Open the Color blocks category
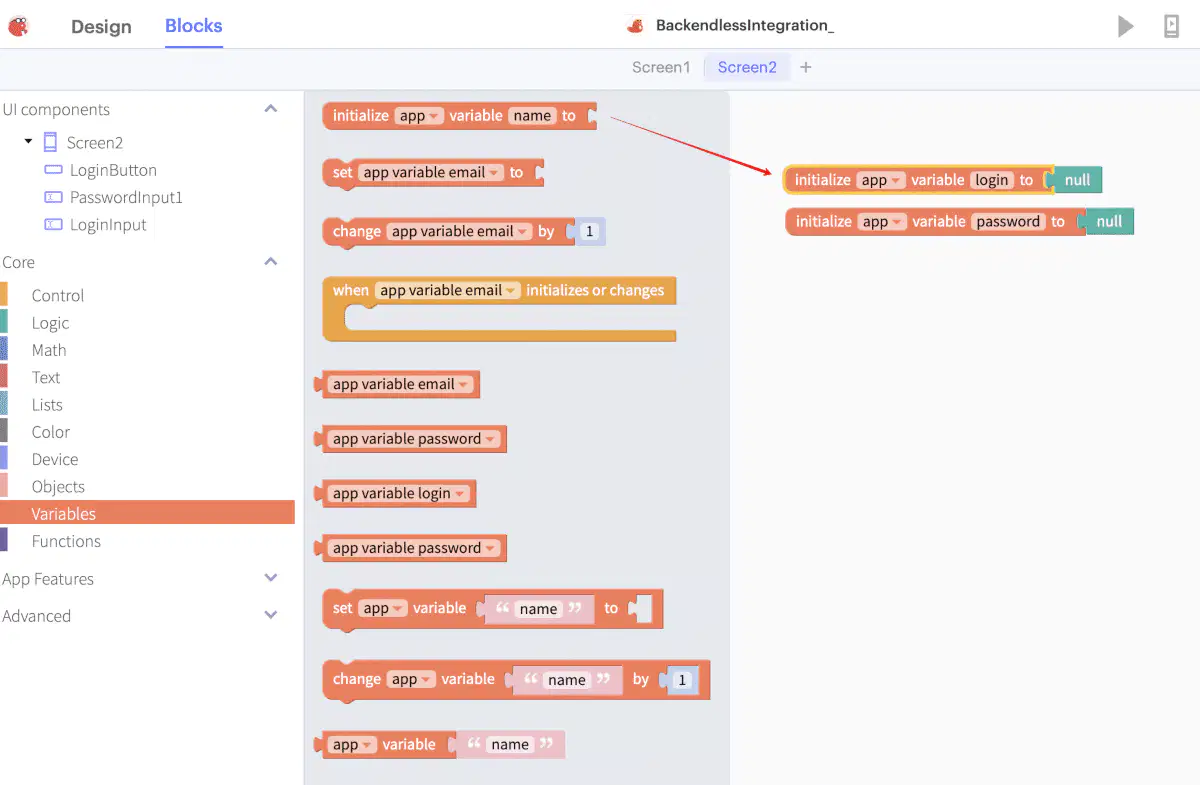 point(51,432)
